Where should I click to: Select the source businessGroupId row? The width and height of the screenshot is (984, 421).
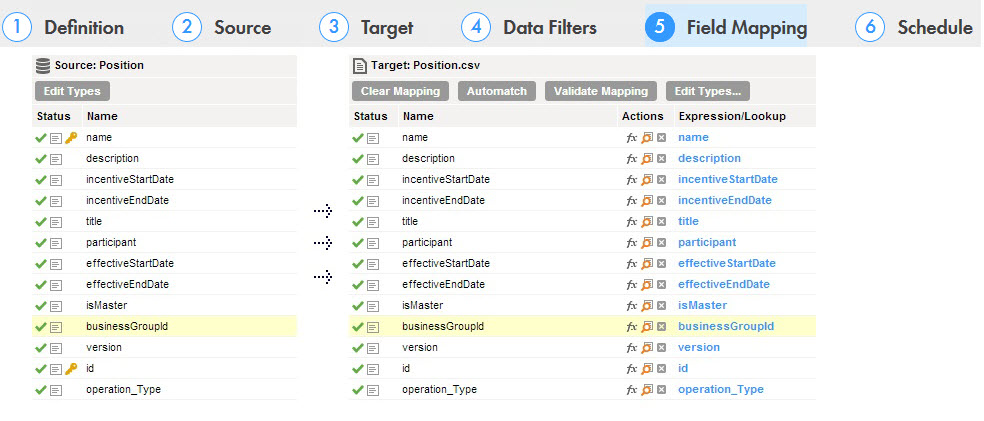[164, 326]
